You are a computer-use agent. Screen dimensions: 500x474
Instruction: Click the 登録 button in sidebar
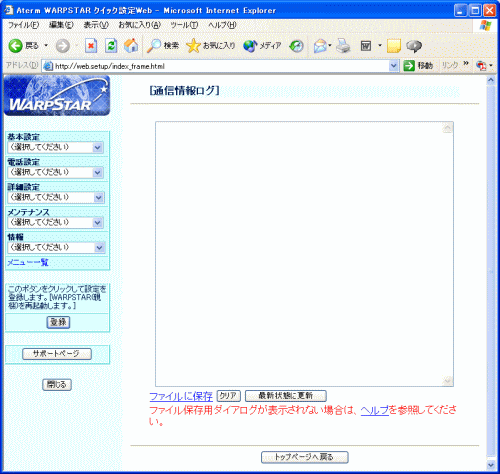tap(58, 322)
